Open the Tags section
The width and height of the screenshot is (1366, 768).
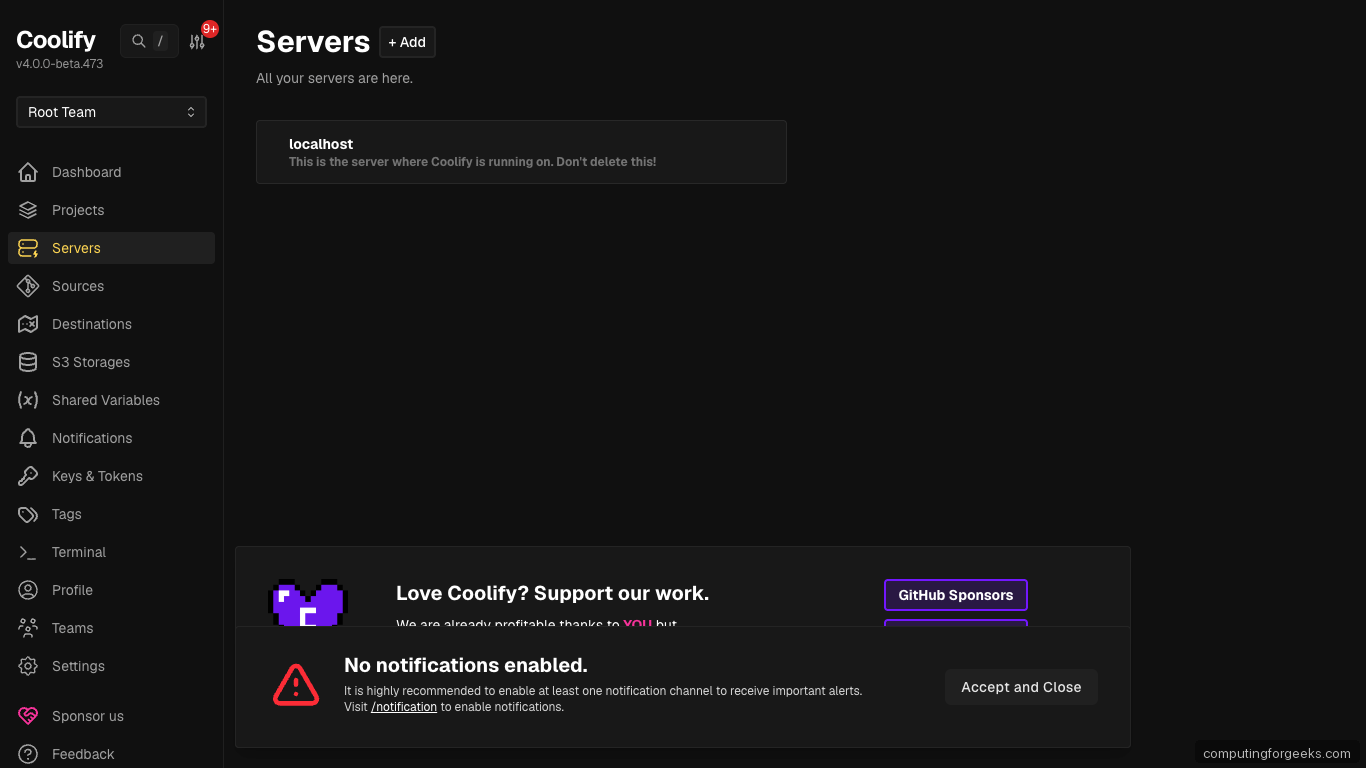66,514
